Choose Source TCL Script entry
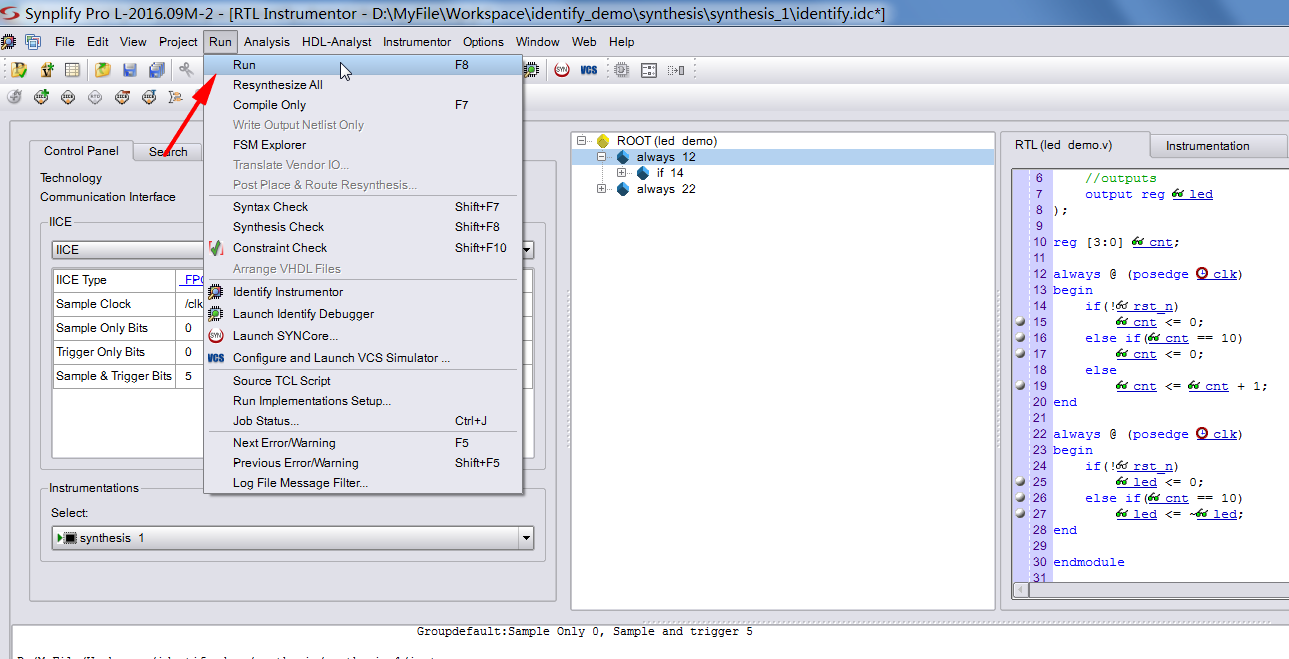 pos(363,381)
